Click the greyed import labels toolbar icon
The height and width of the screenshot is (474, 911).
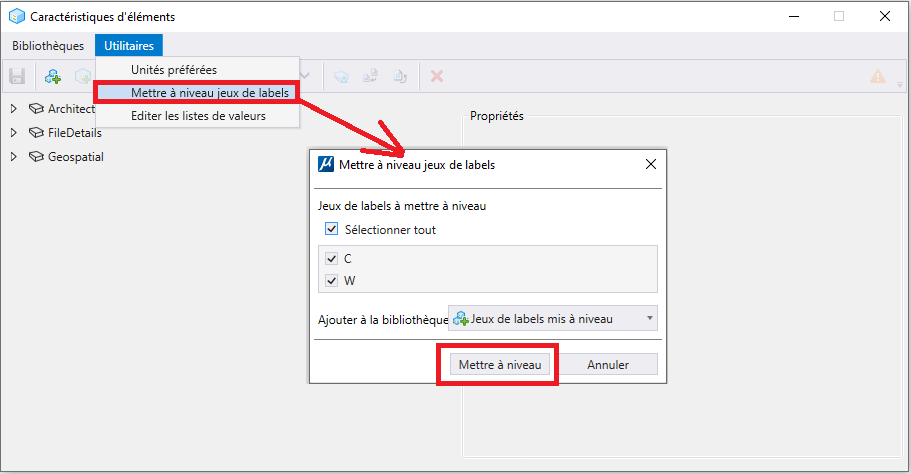click(370, 76)
